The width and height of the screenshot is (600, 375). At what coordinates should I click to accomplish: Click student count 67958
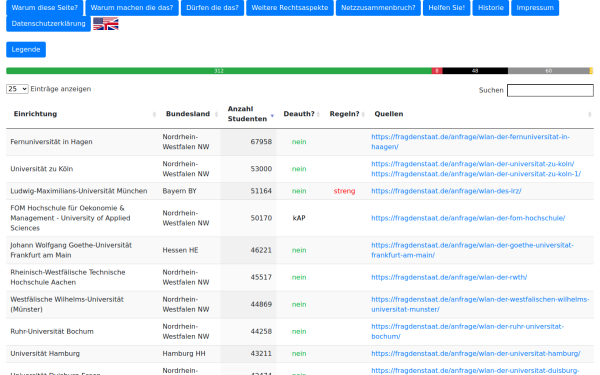(x=261, y=142)
